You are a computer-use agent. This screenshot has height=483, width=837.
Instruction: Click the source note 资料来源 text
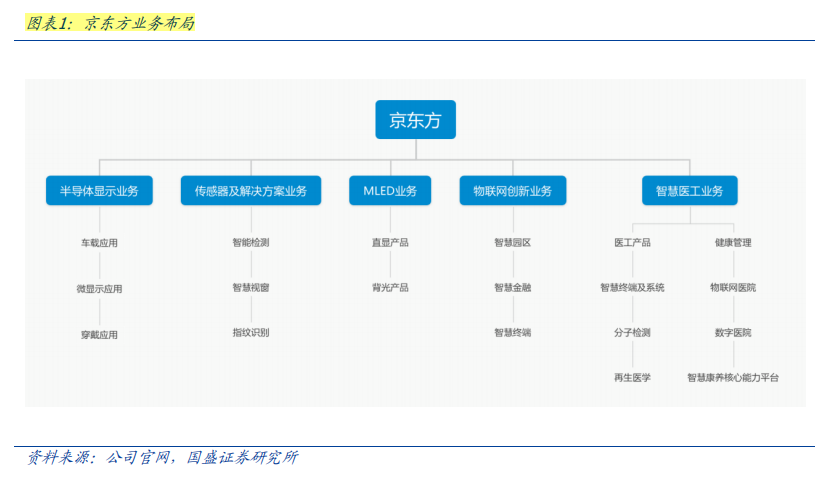(x=162, y=457)
